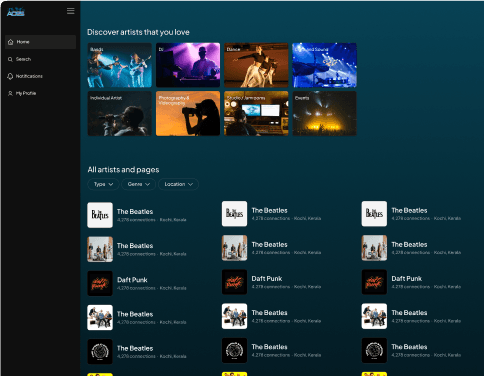
Task: Click the black circular logo avatar, right column
Action: tap(374, 350)
